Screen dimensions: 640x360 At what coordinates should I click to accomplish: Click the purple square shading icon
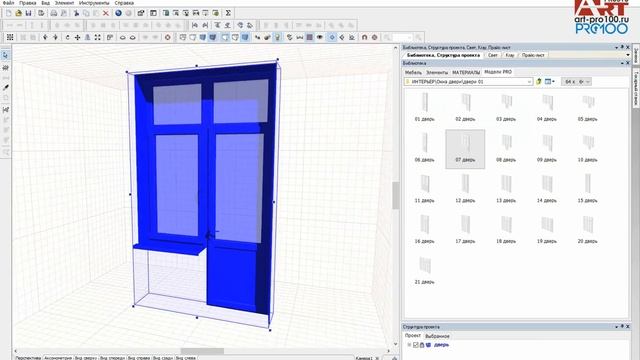310,37
